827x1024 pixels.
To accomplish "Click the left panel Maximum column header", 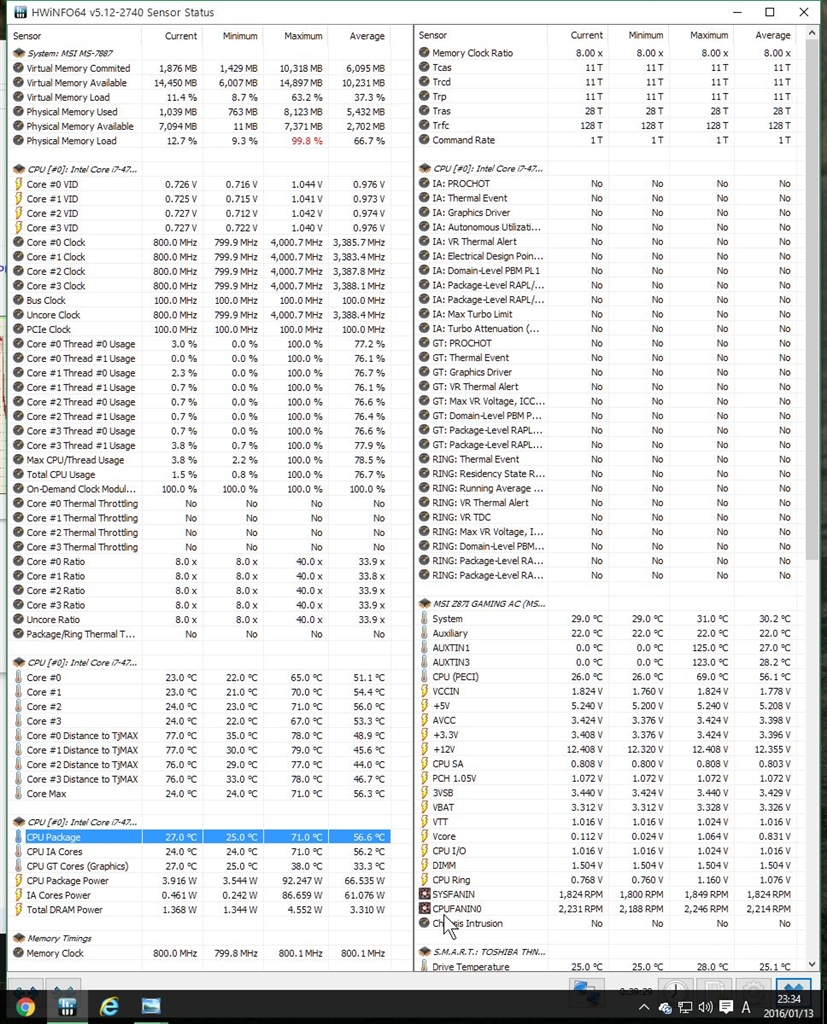I will pyautogui.click(x=295, y=36).
